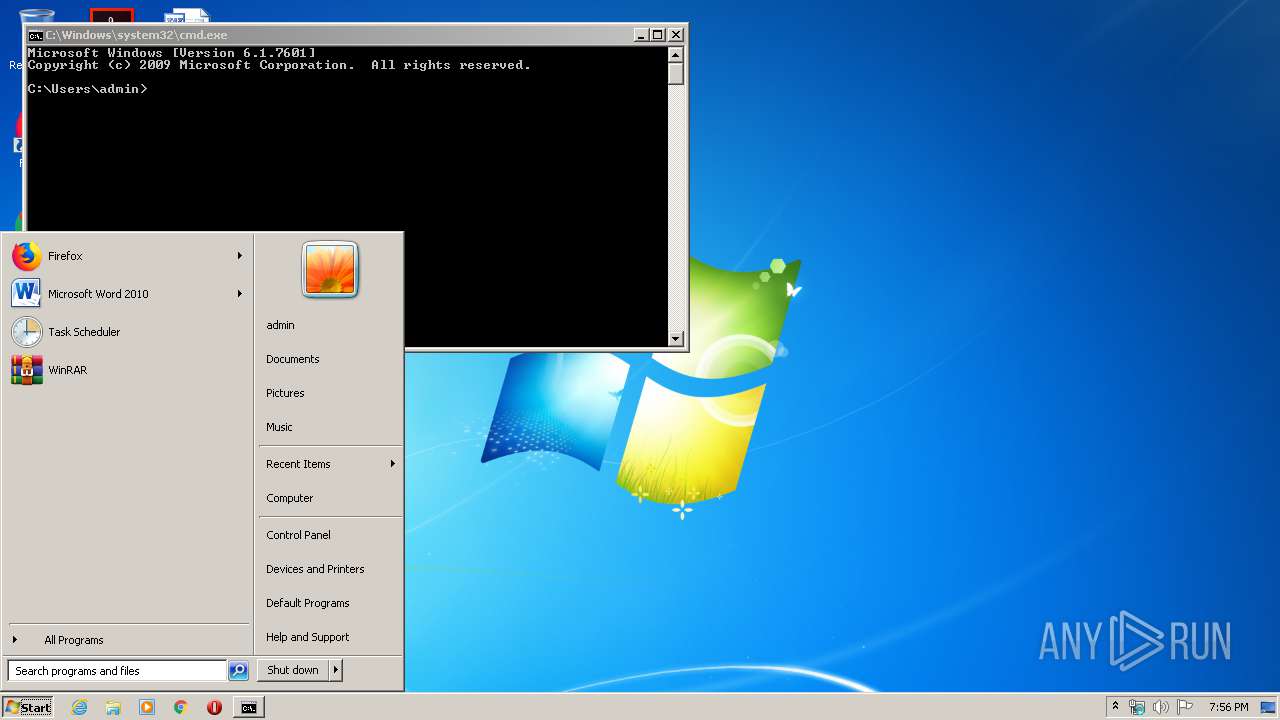The width and height of the screenshot is (1280, 720).
Task: Open Control Panel
Action: 330,535
